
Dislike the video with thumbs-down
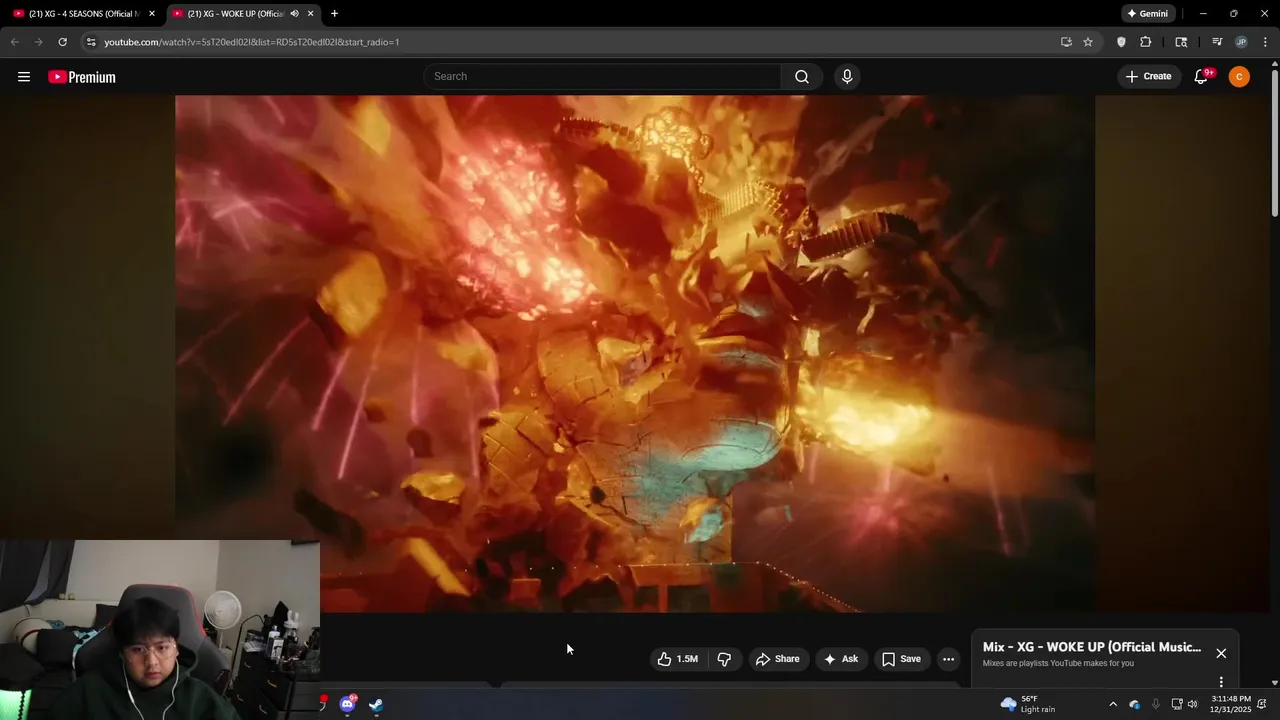724,659
